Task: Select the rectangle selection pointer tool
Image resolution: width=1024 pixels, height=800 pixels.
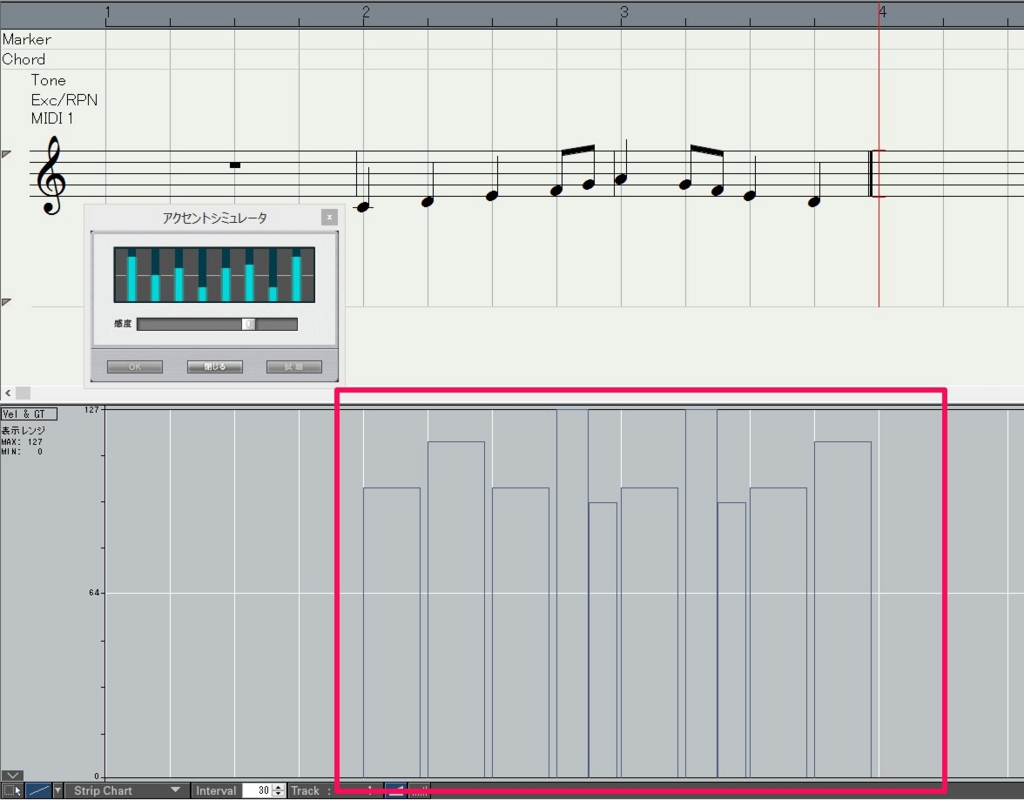Action: 12,790
